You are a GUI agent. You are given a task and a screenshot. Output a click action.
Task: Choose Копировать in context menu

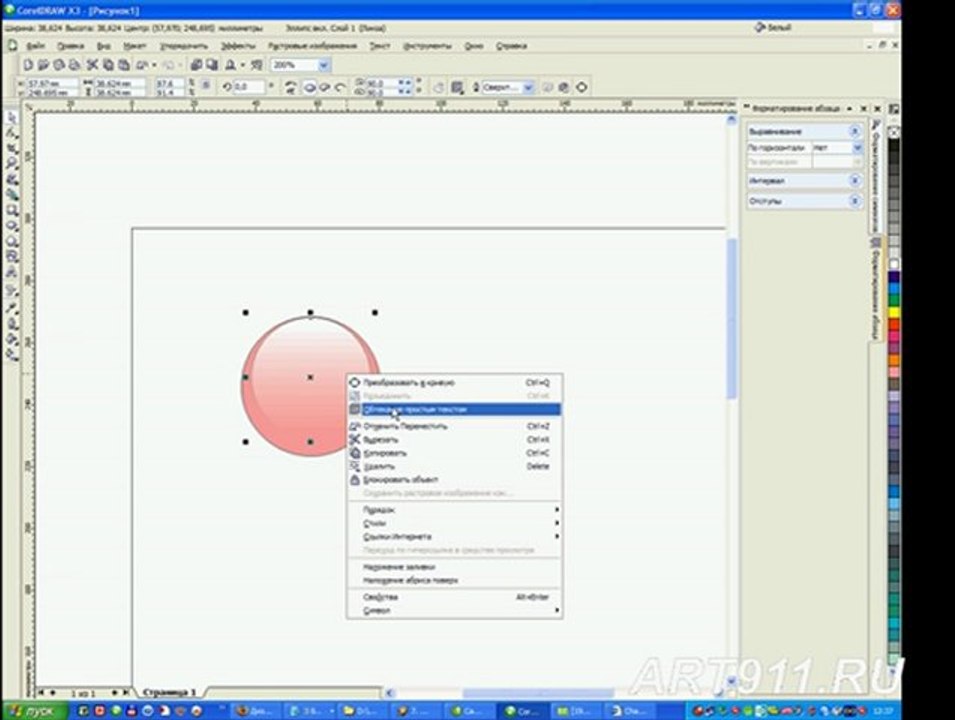tap(454, 453)
